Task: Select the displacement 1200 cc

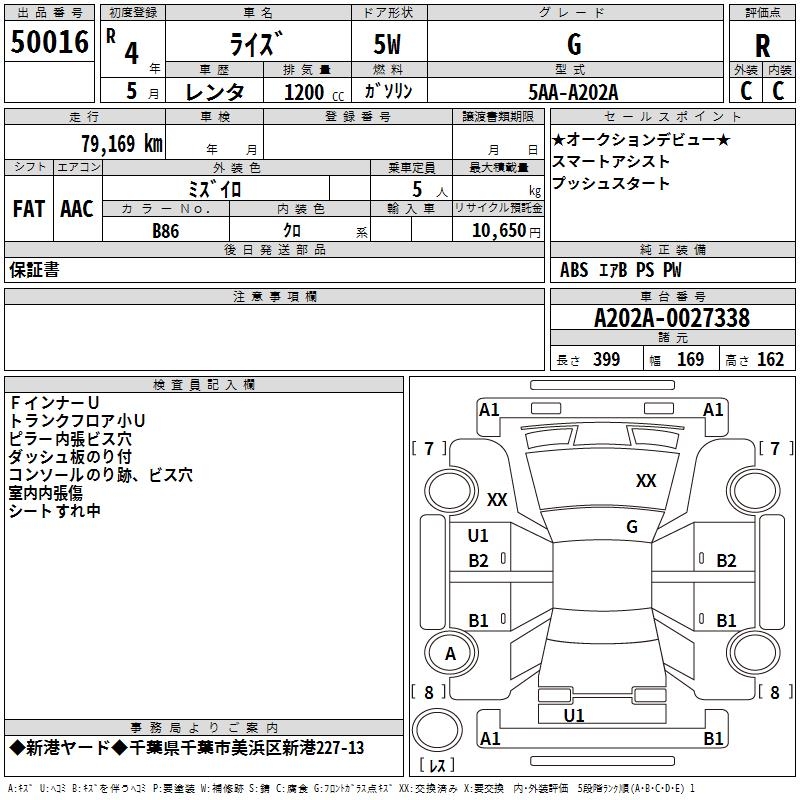Action: coord(314,92)
